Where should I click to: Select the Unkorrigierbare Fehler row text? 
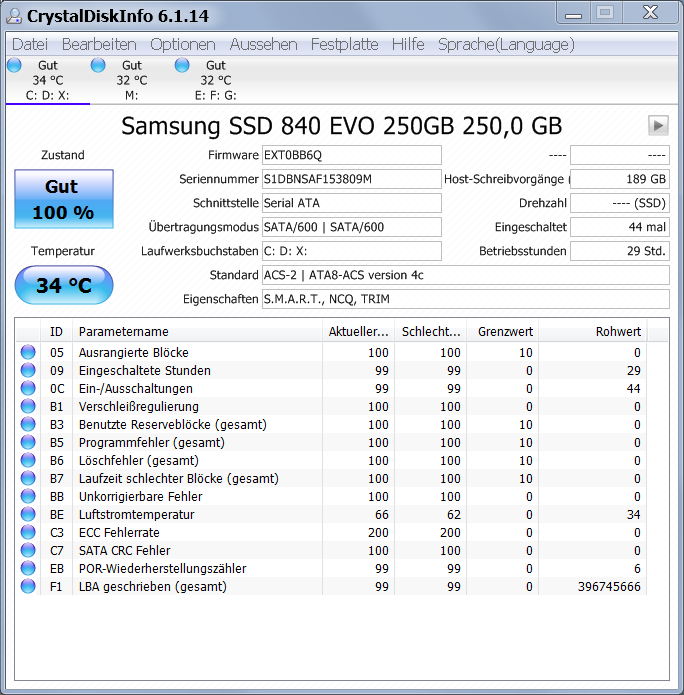point(140,496)
